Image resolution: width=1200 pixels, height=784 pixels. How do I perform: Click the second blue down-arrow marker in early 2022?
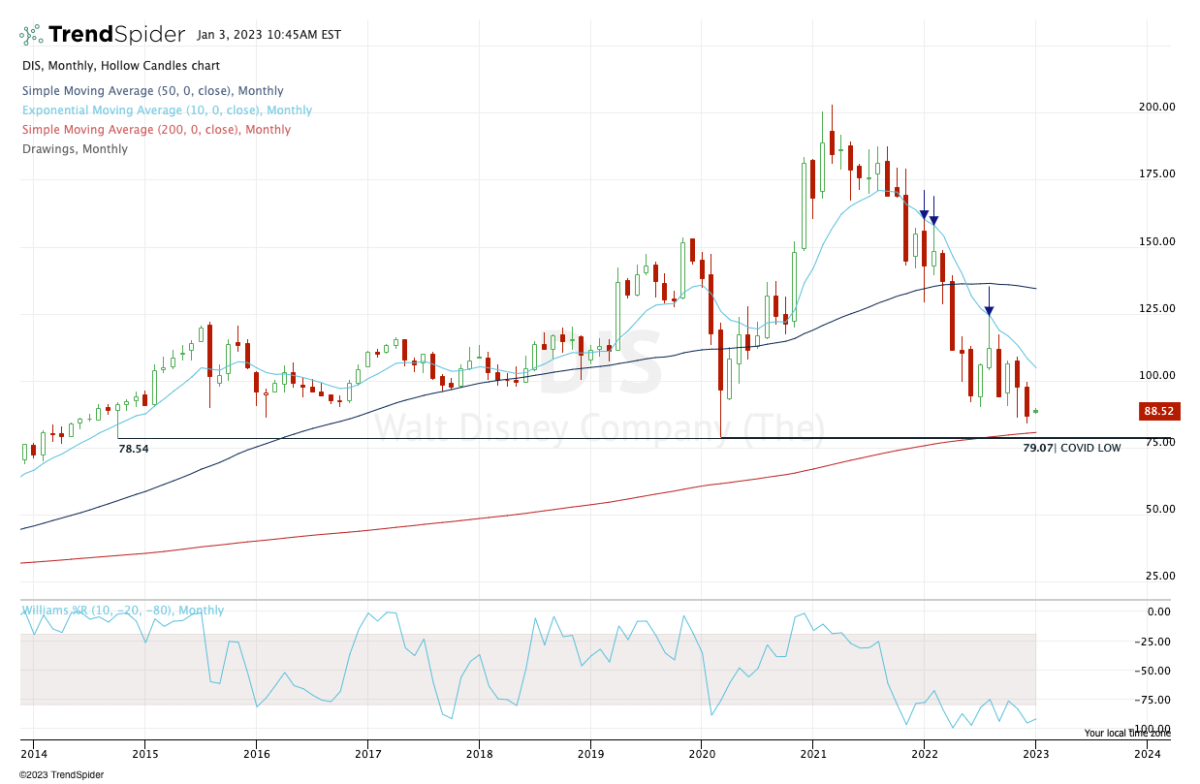point(933,220)
